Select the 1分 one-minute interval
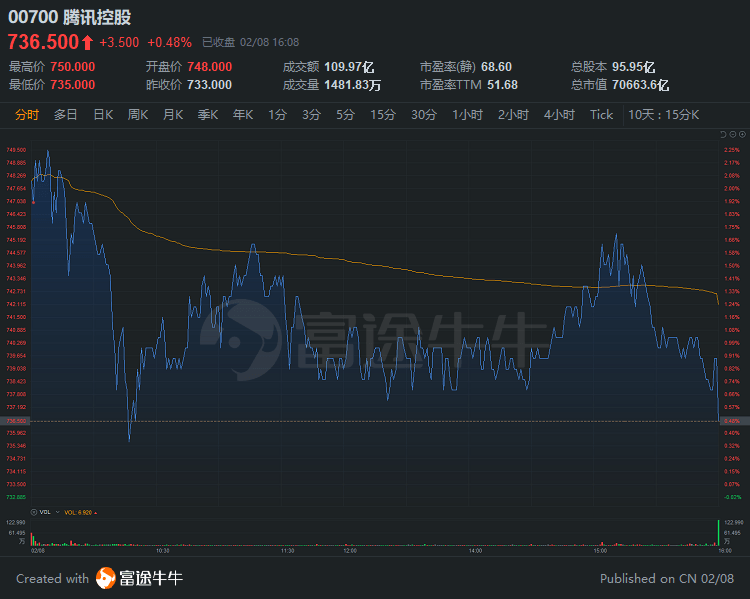Screen dimensions: 750x599 (277, 115)
